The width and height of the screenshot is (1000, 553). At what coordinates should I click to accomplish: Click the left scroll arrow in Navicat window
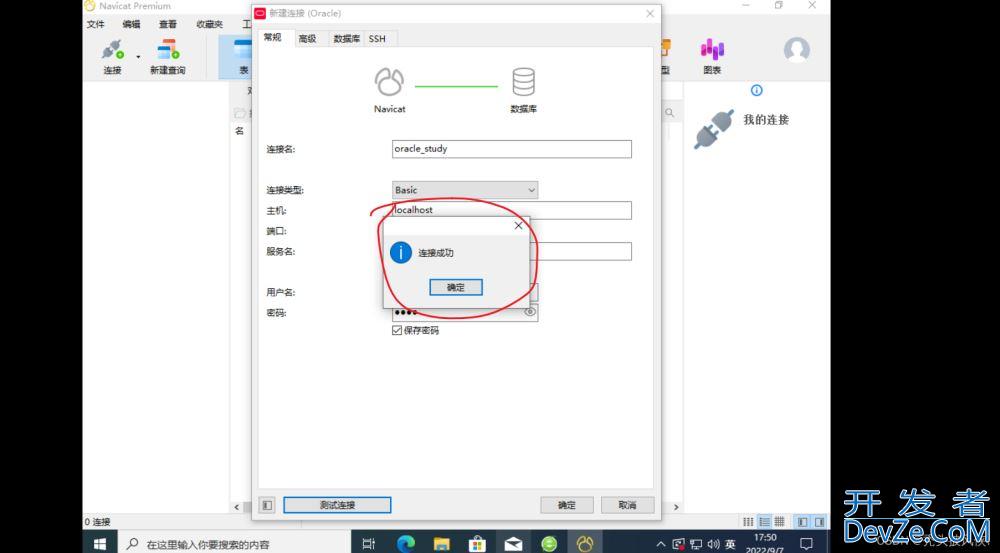point(237,508)
